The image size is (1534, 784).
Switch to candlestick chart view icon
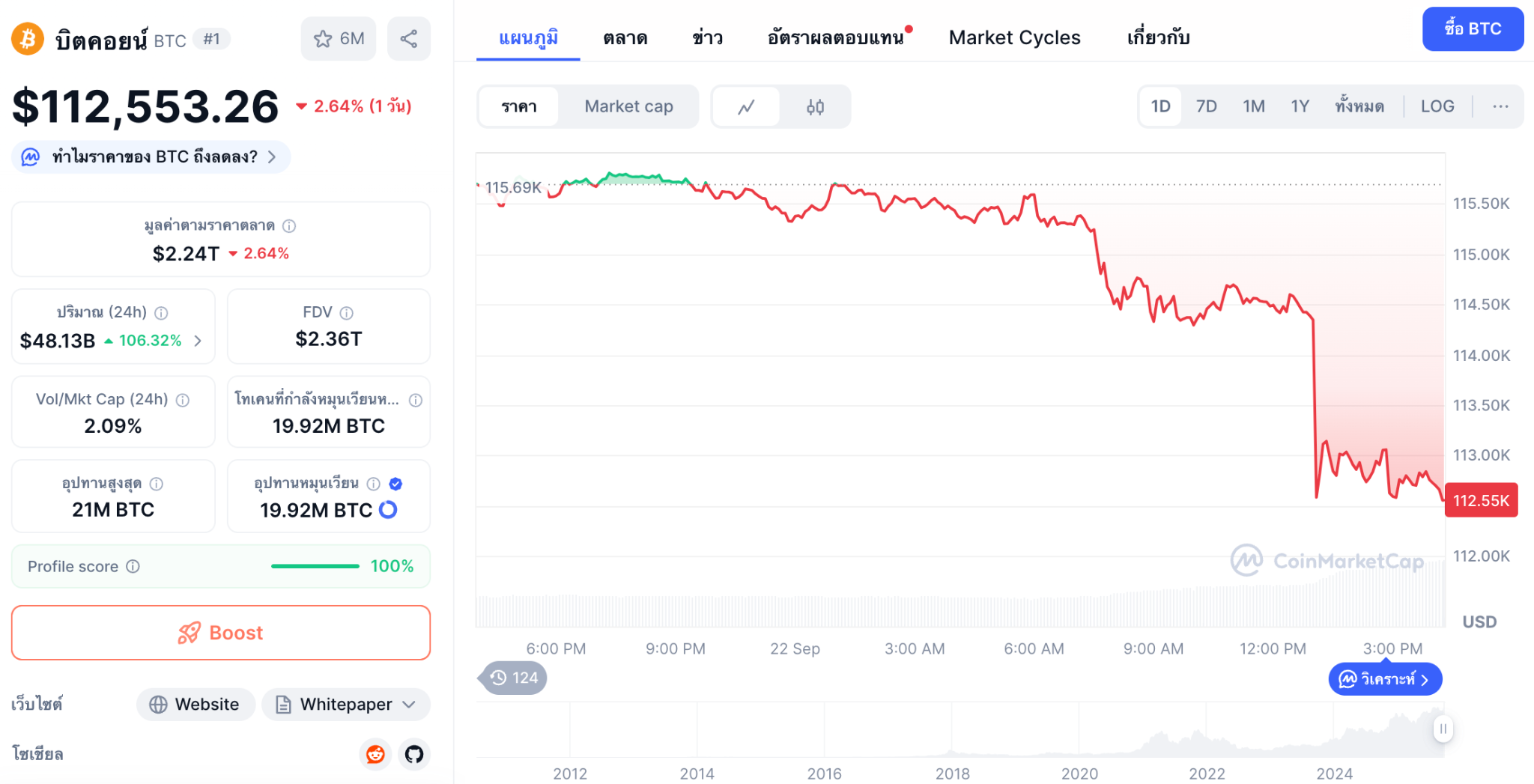pos(815,107)
